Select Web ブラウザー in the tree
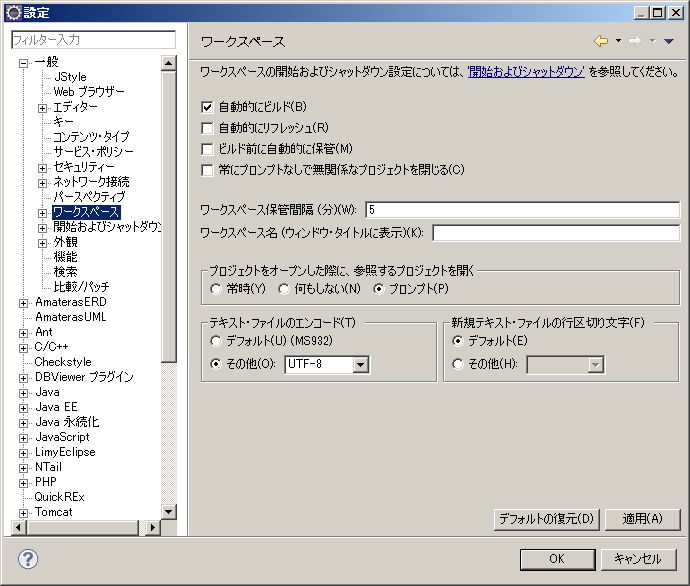This screenshot has height=586, width=690. coord(89,92)
